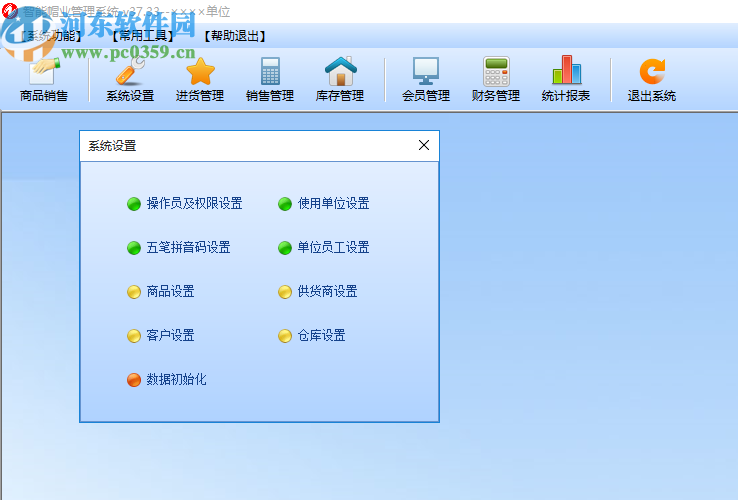Open 销售管理 calculator icon
Viewport: 738px width, 500px height.
point(270,71)
